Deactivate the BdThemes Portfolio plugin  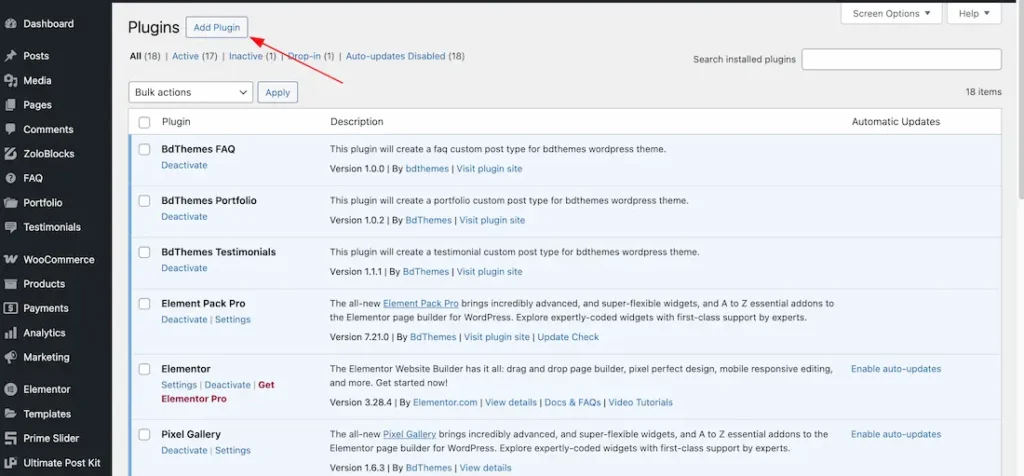[x=184, y=217]
